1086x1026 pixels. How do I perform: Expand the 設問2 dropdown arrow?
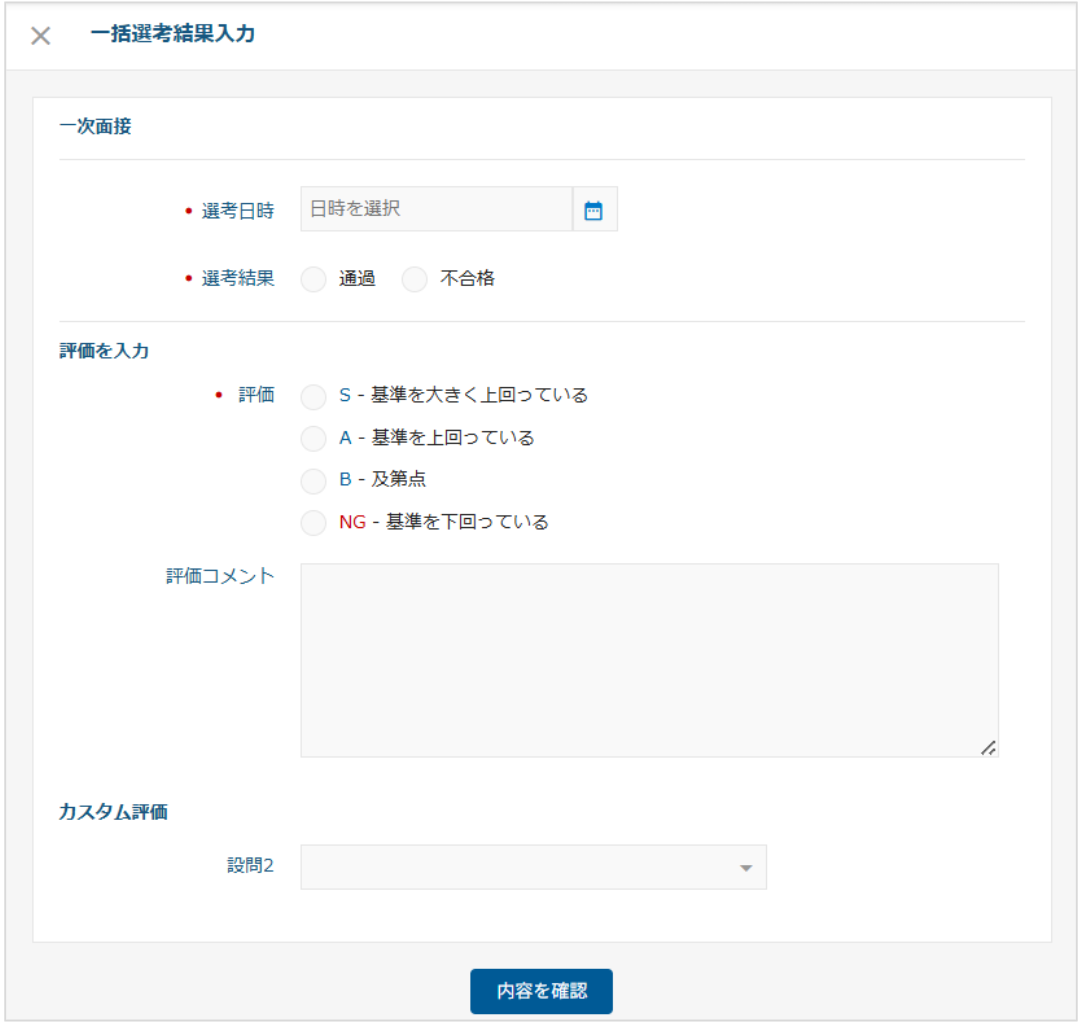pyautogui.click(x=745, y=868)
